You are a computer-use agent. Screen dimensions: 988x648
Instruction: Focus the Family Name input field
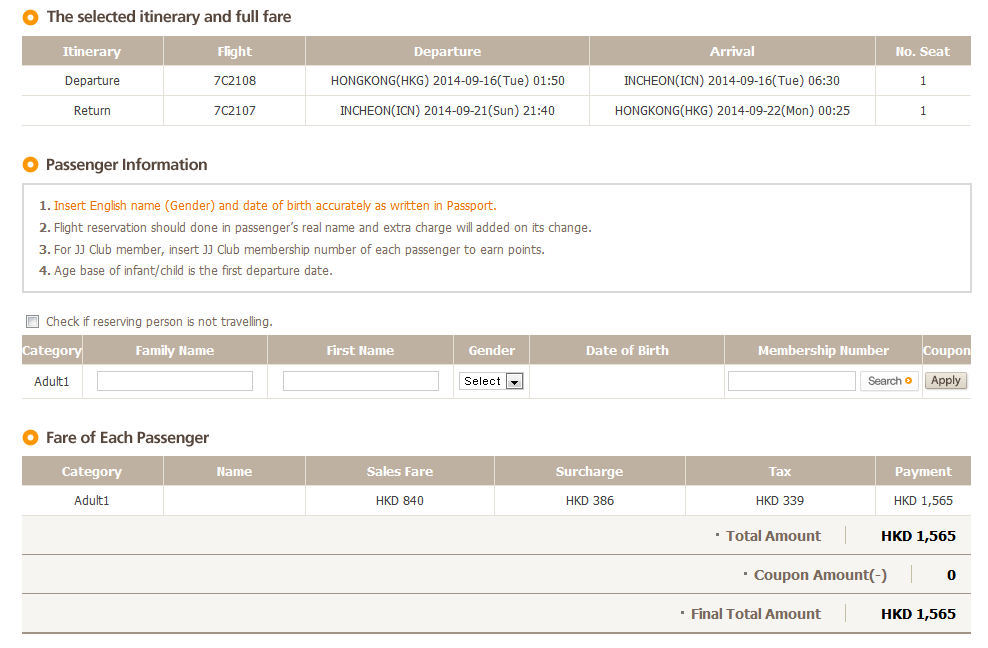pos(175,381)
